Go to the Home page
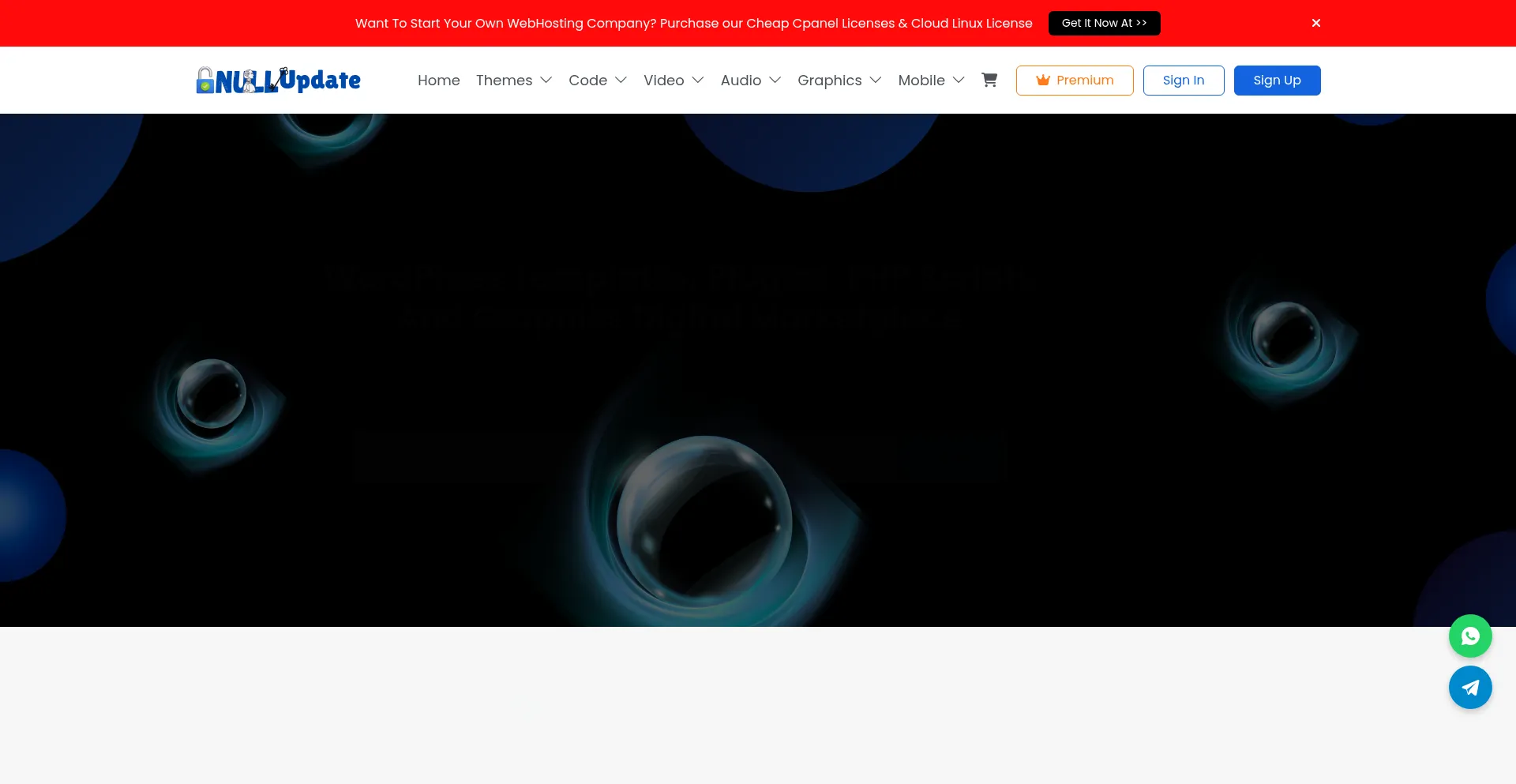This screenshot has height=784, width=1516. (438, 81)
